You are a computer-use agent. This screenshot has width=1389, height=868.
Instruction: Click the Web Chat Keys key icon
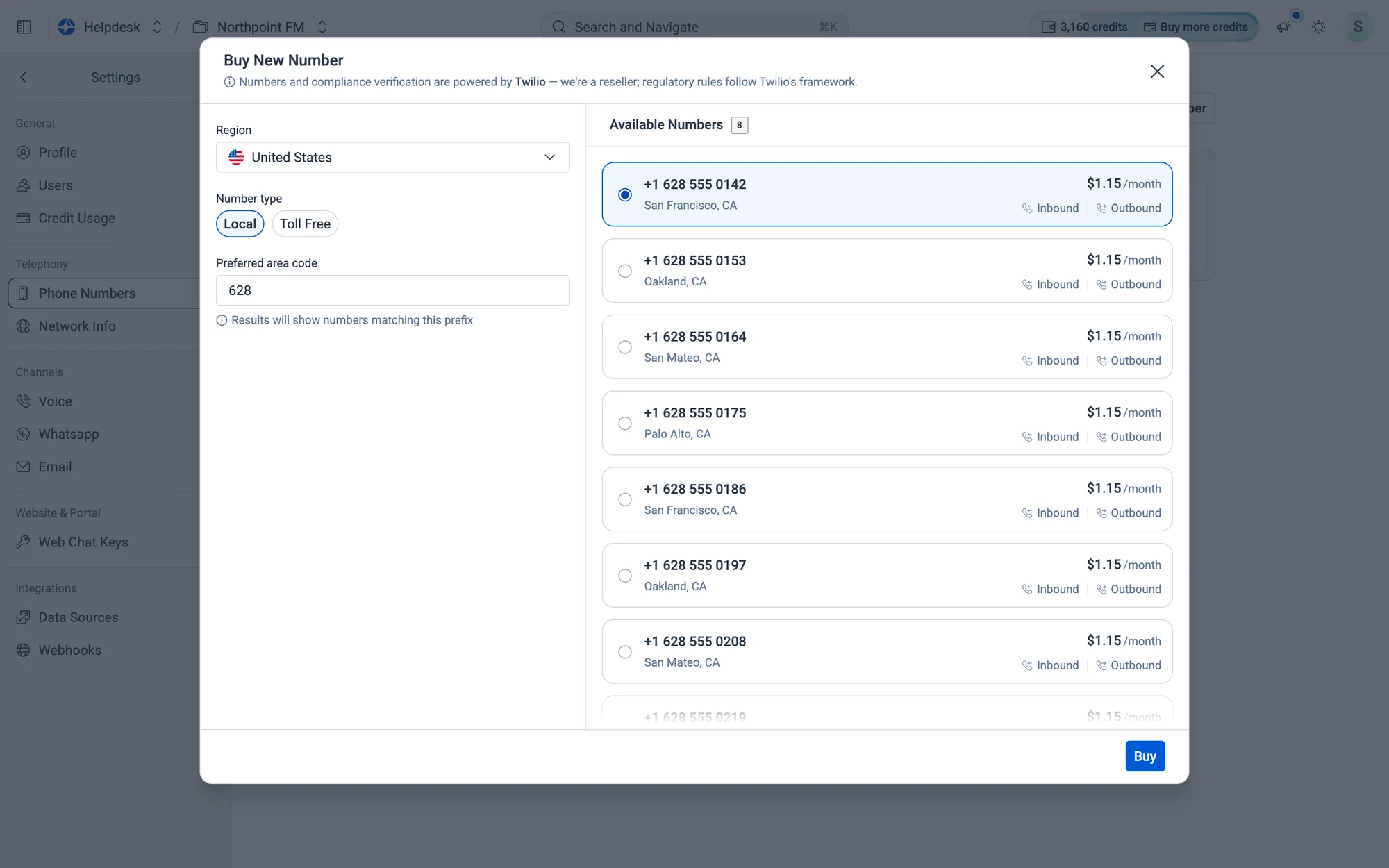24,542
